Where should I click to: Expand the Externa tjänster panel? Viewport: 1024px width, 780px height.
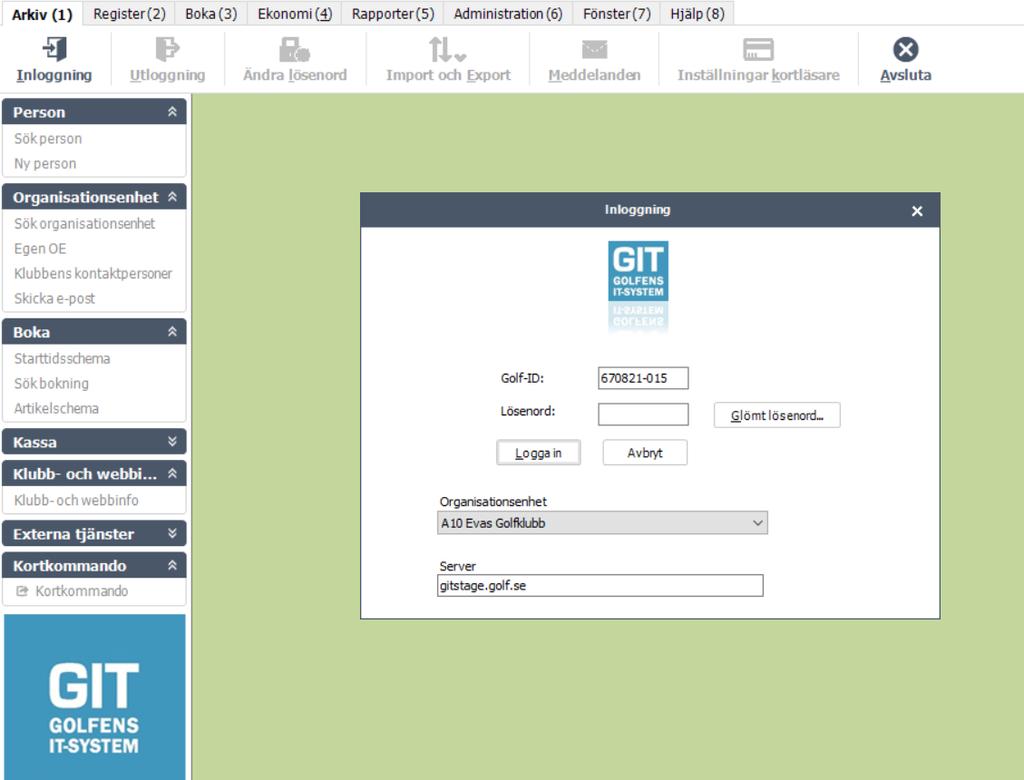[172, 534]
